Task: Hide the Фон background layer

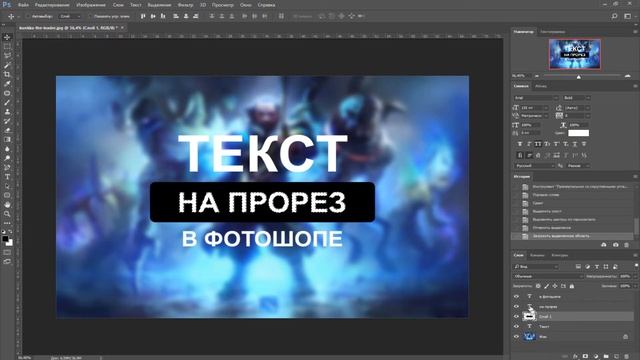Action: [516, 337]
